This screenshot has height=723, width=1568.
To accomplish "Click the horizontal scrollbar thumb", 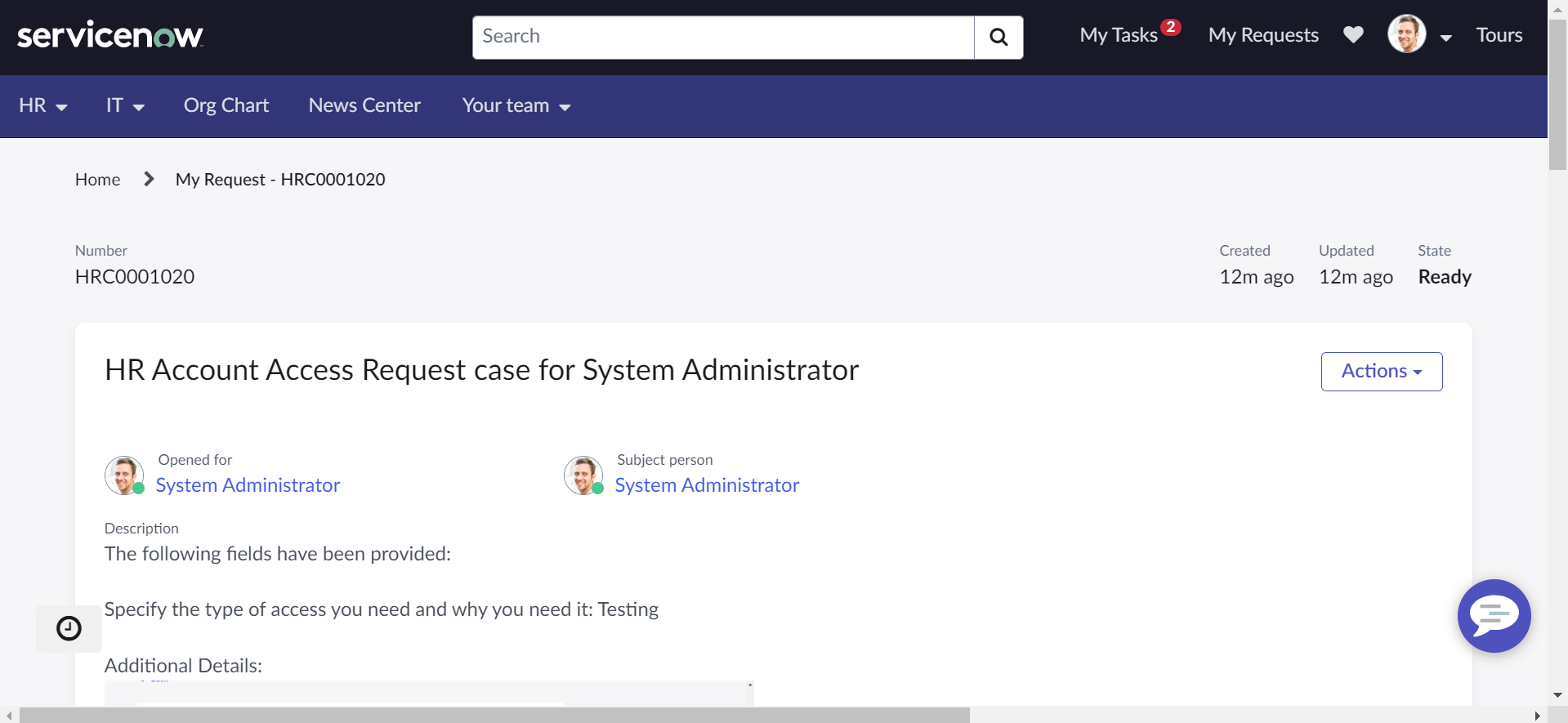I will 494,716.
